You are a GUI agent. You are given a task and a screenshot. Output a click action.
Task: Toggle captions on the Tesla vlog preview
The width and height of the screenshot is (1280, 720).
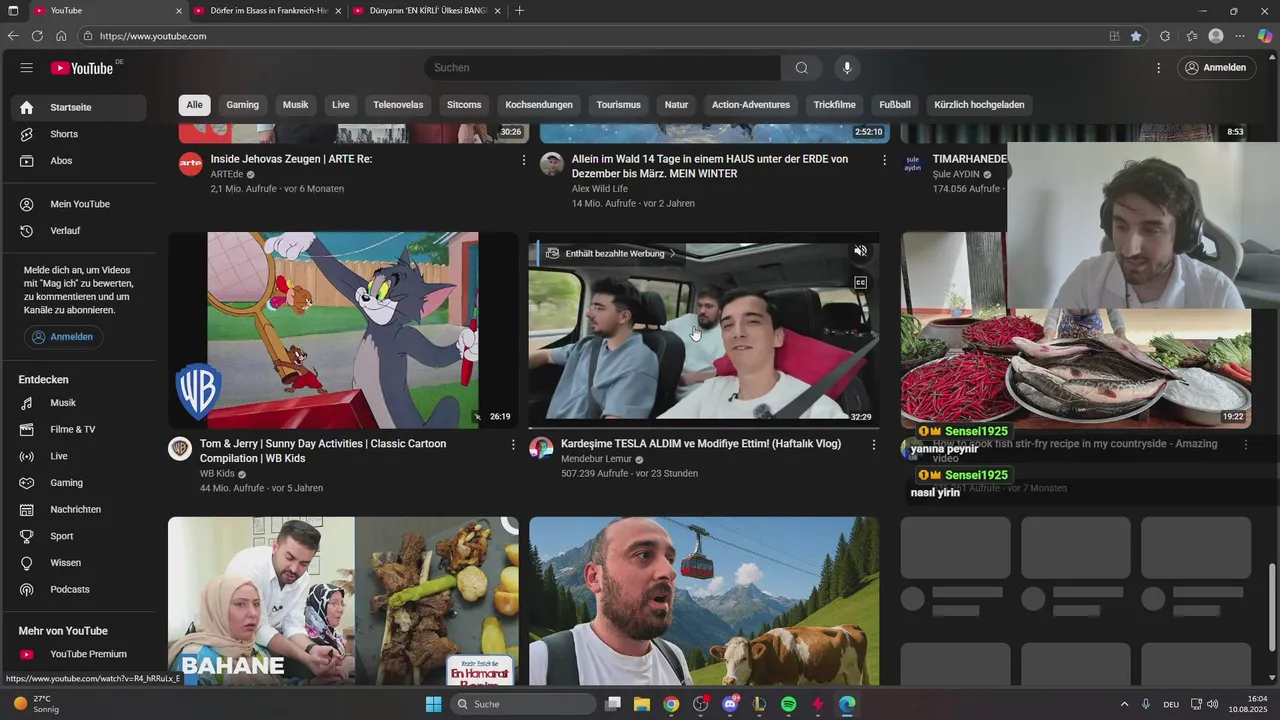[860, 283]
